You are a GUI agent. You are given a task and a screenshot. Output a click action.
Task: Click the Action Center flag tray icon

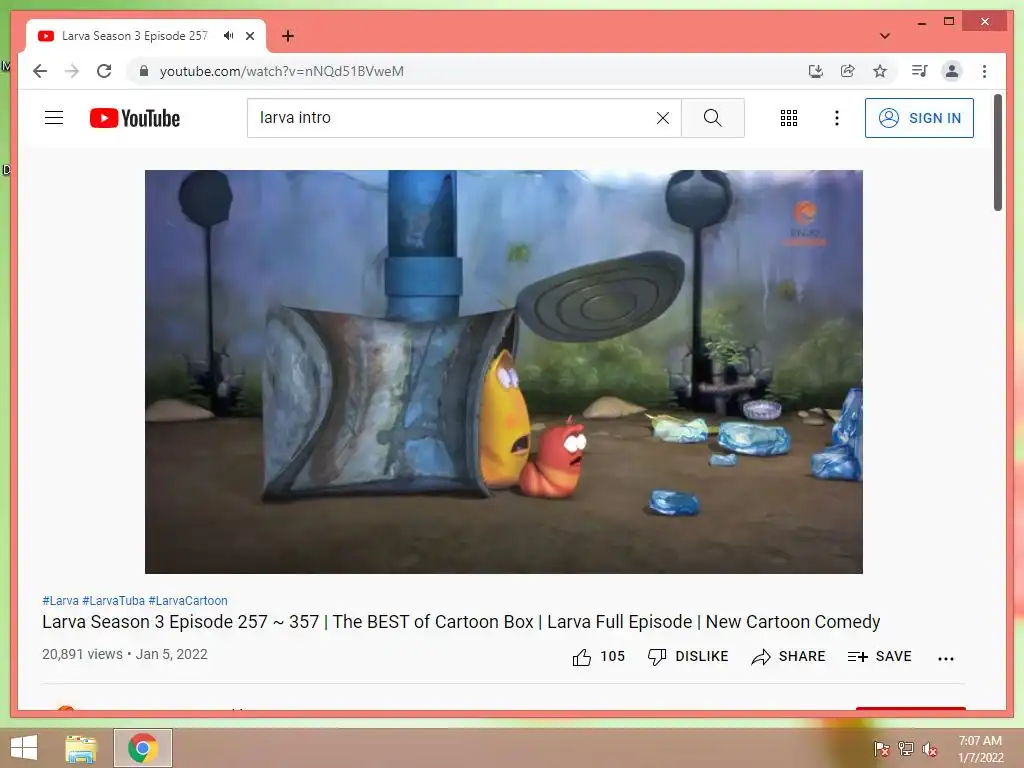[x=881, y=749]
